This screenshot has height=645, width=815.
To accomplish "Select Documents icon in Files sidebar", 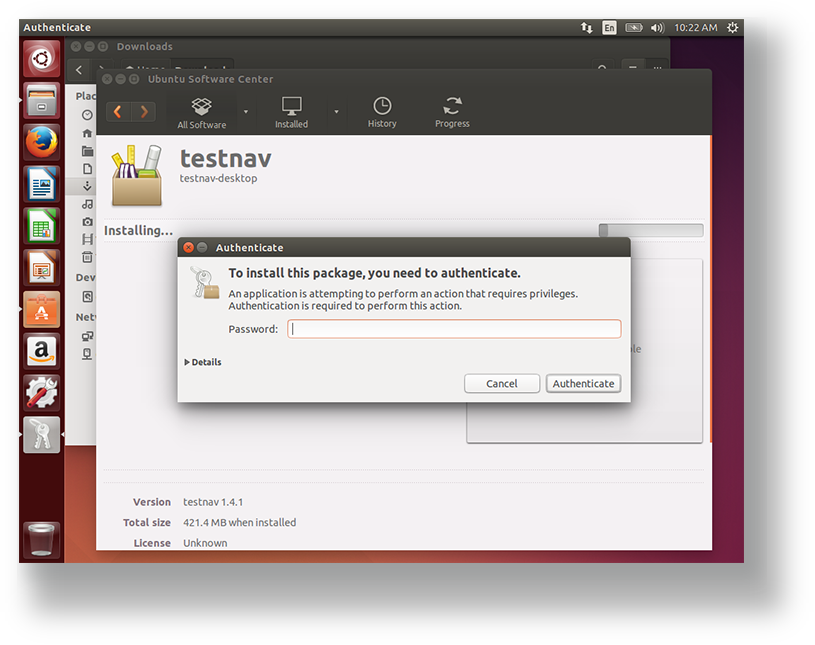I will [87, 168].
